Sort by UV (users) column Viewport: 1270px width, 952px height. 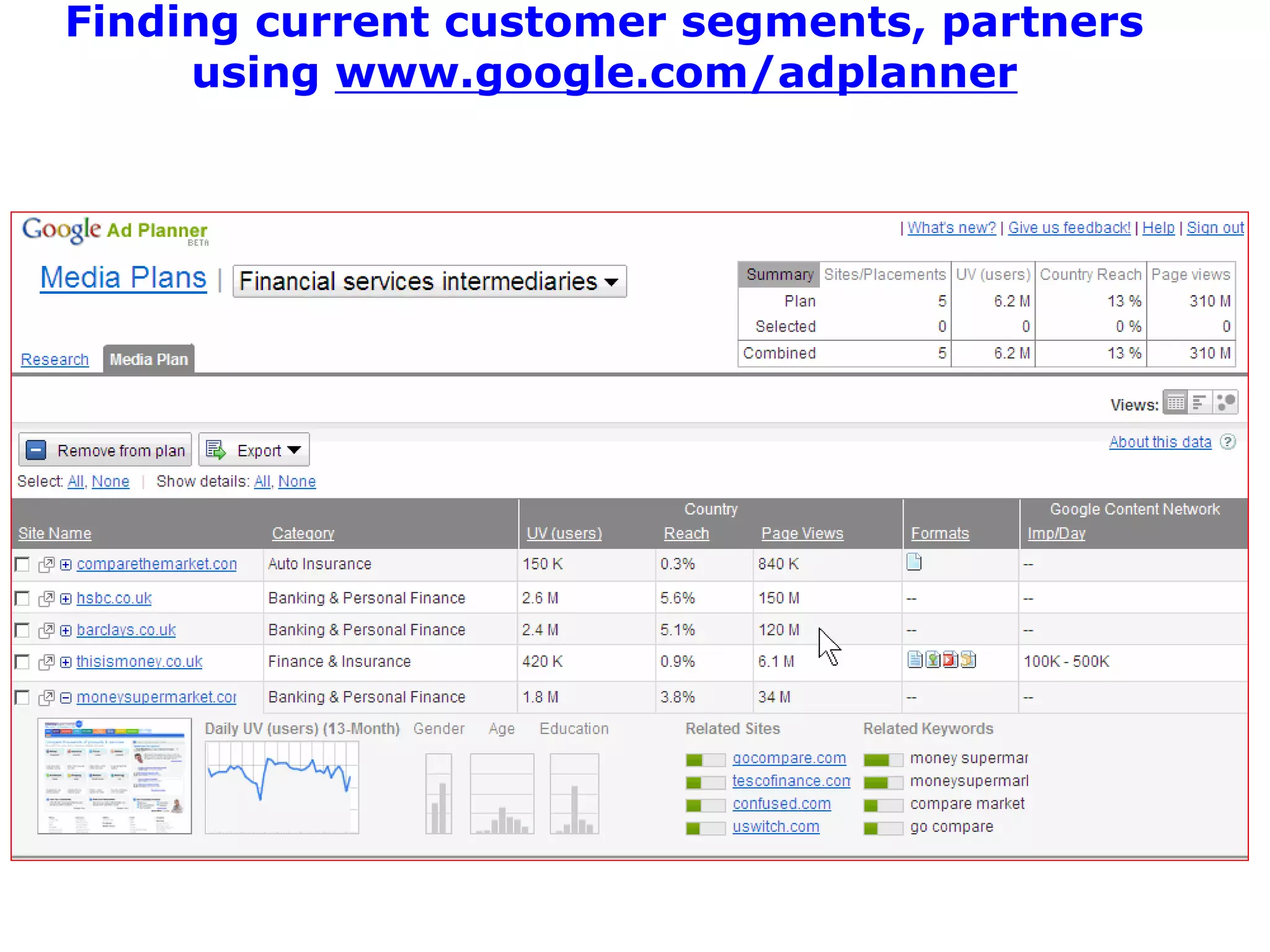tap(564, 533)
